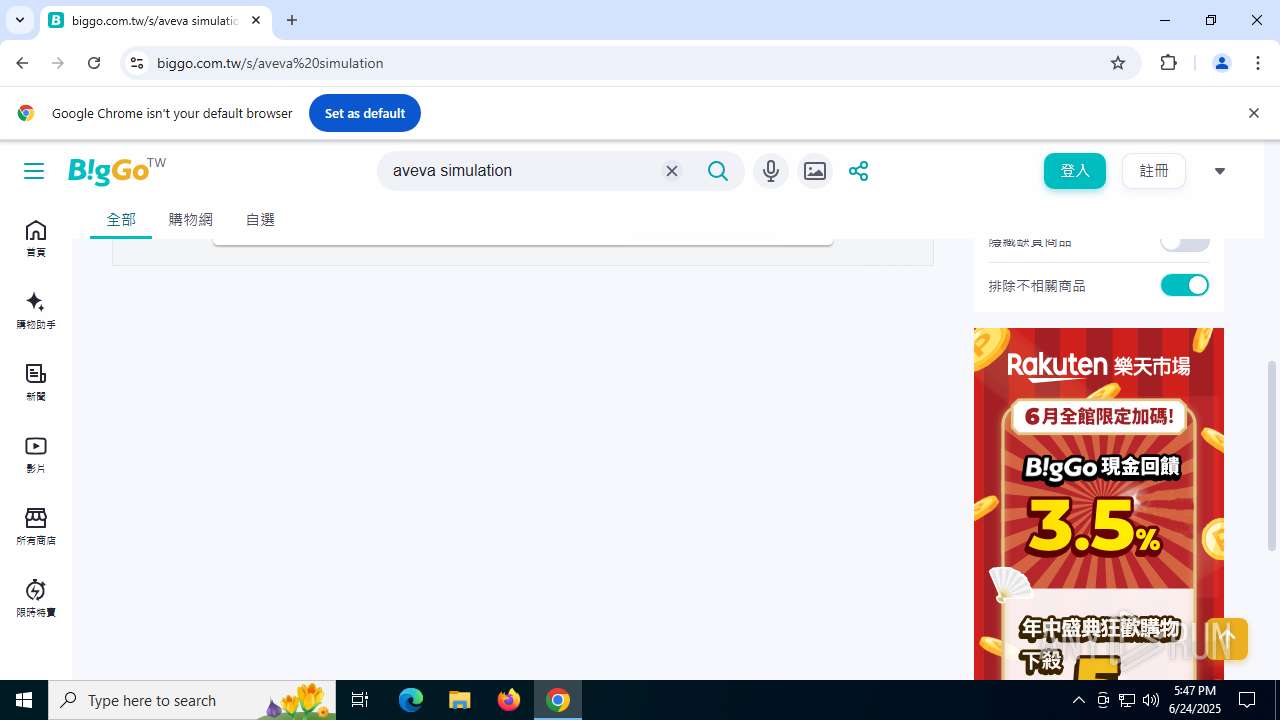Bookmark this page with star icon
The image size is (1280, 720).
click(1118, 63)
